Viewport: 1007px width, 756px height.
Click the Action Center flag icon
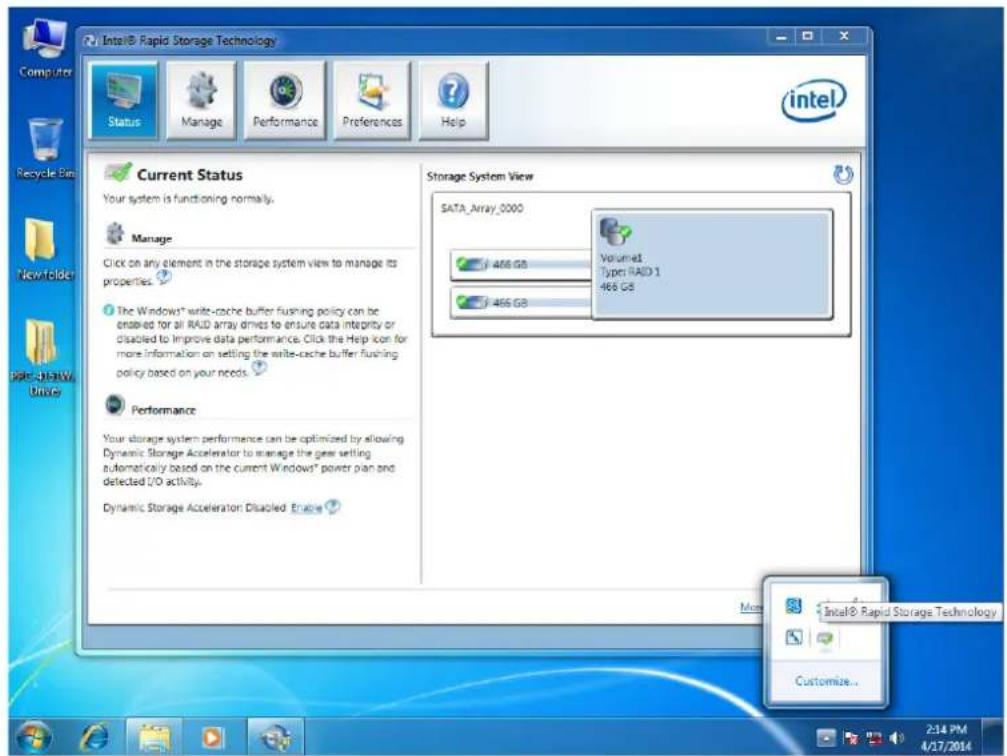852,739
